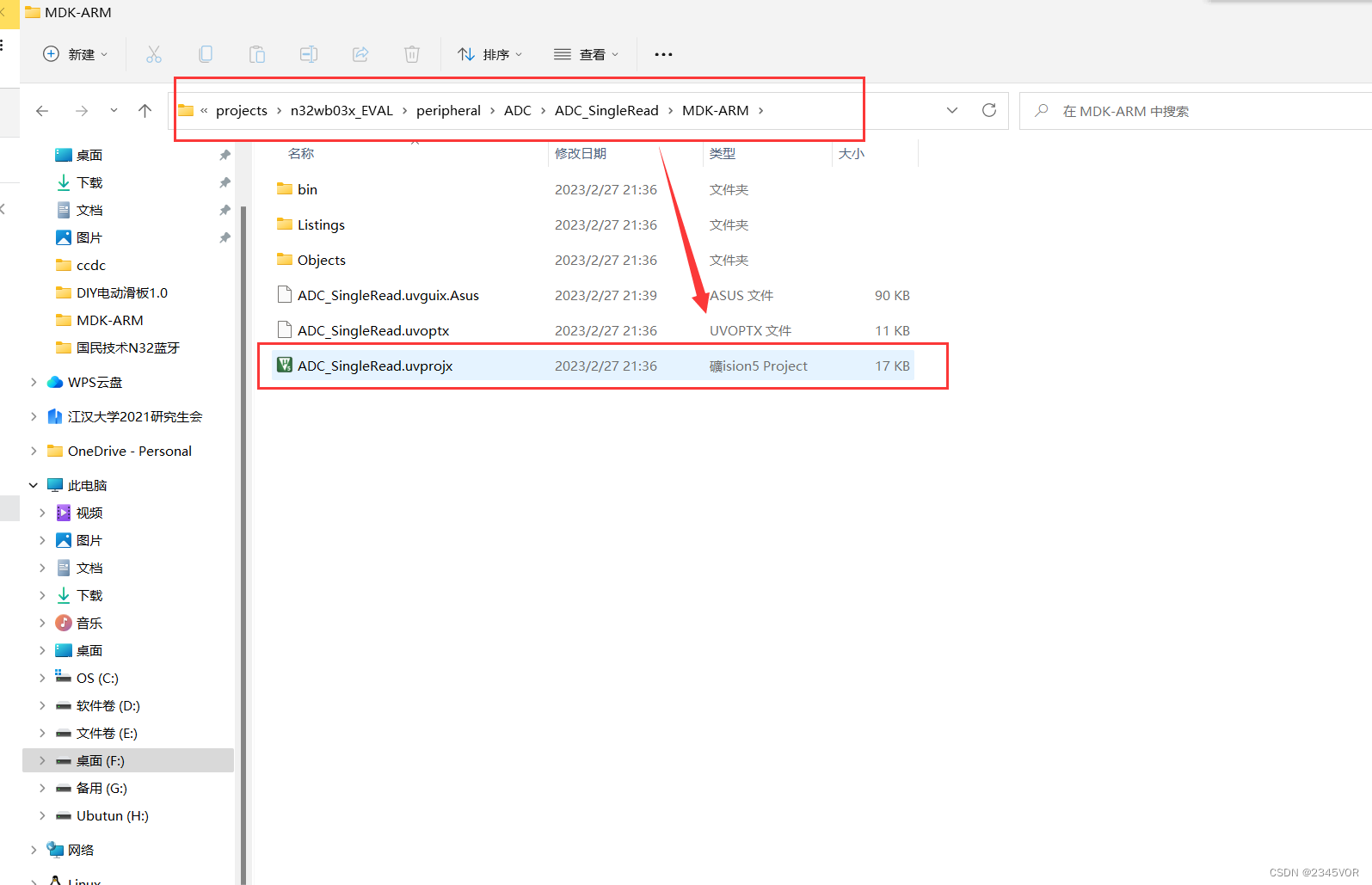Expand the 网络 node

click(x=34, y=850)
